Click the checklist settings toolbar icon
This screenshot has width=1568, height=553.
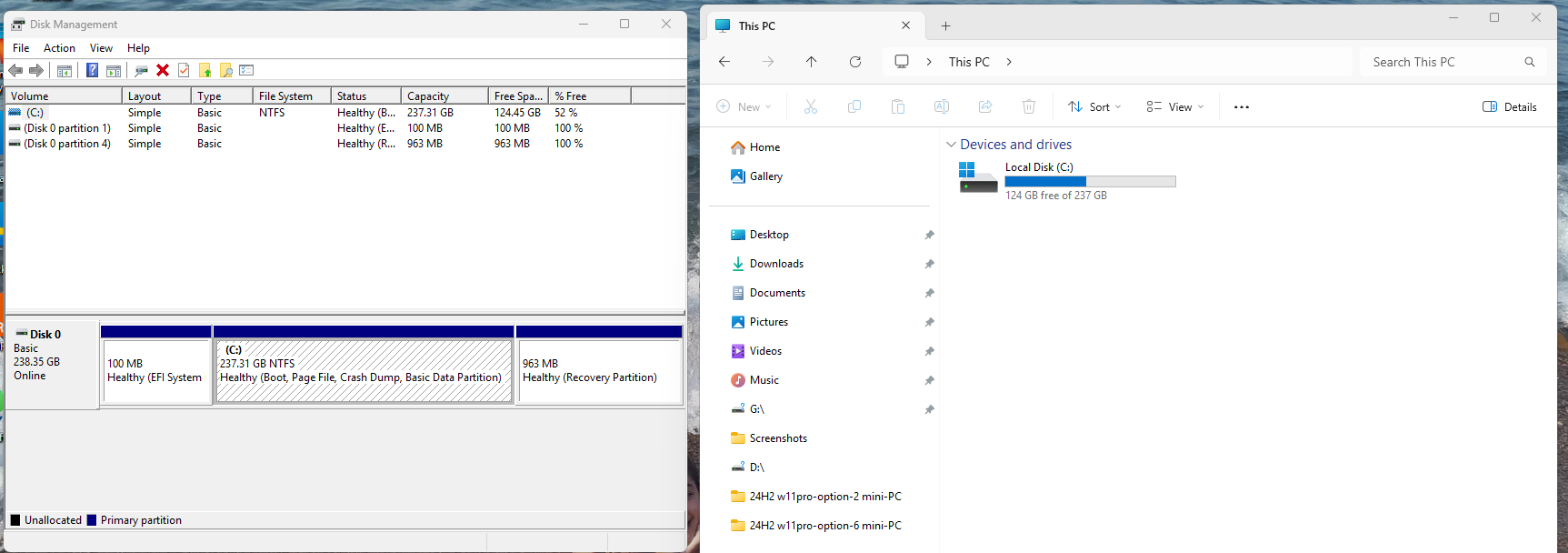(246, 70)
